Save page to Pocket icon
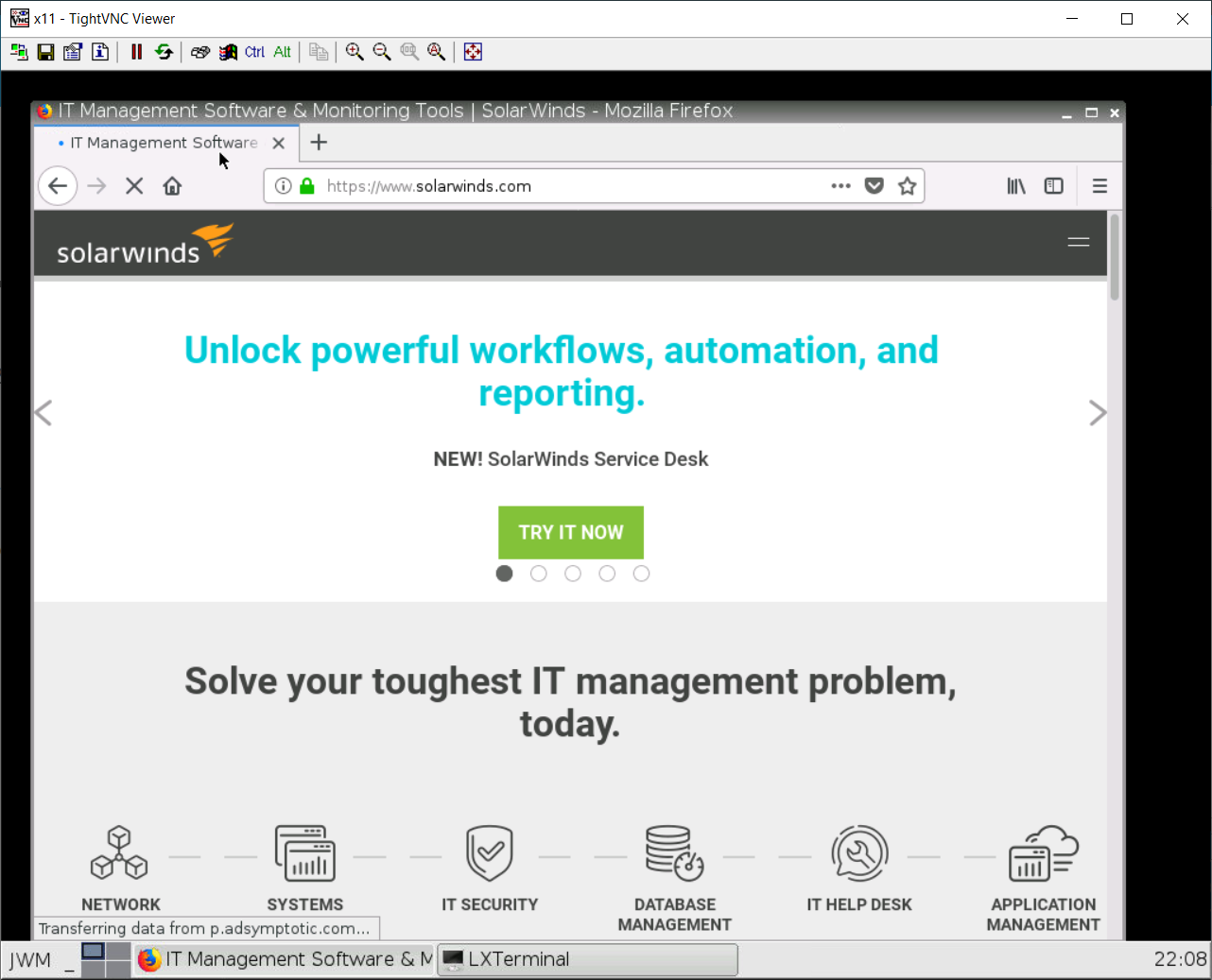This screenshot has width=1212, height=980. pyautogui.click(x=874, y=186)
